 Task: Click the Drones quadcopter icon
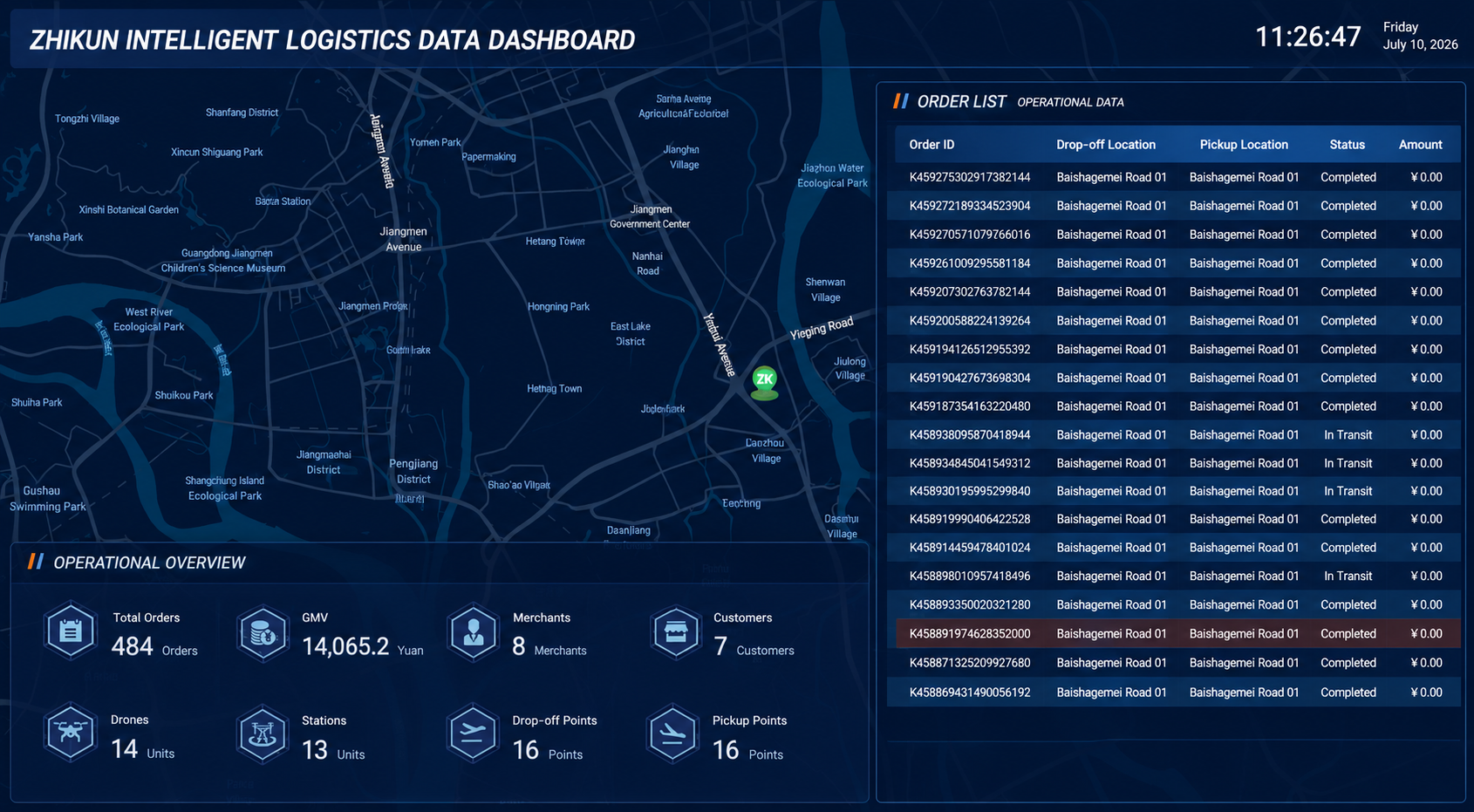(x=71, y=733)
